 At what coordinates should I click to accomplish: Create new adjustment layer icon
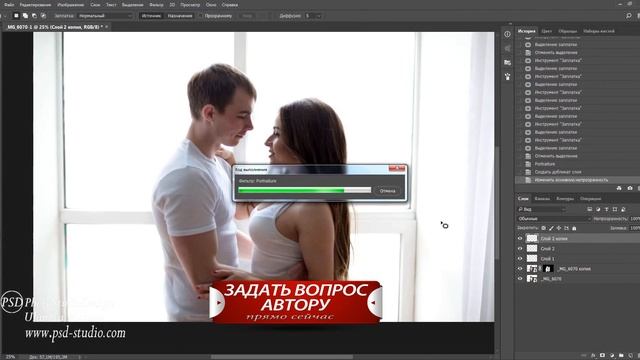pos(612,356)
